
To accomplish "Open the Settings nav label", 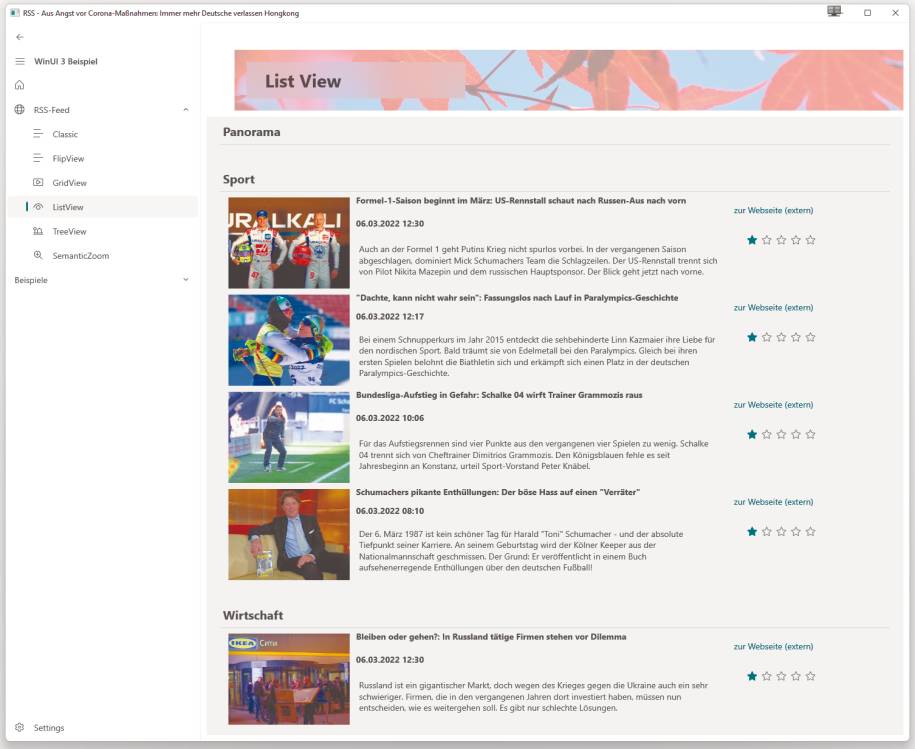I will tap(49, 728).
